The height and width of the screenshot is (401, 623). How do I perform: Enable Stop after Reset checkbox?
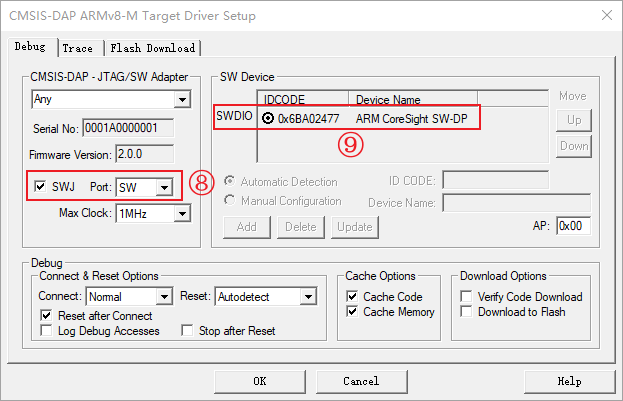[x=187, y=330]
